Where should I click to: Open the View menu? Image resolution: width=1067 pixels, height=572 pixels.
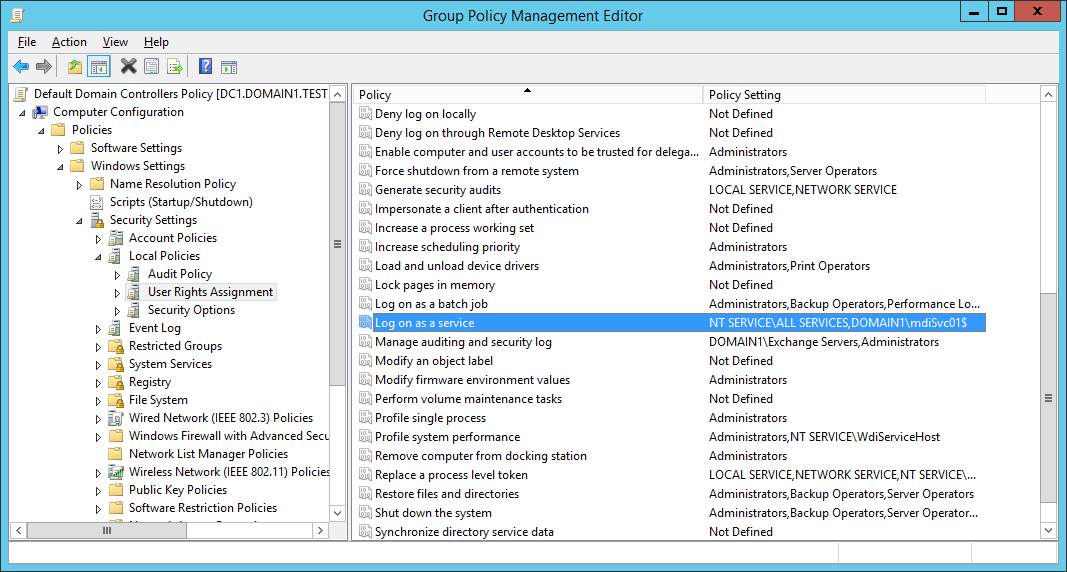point(115,42)
